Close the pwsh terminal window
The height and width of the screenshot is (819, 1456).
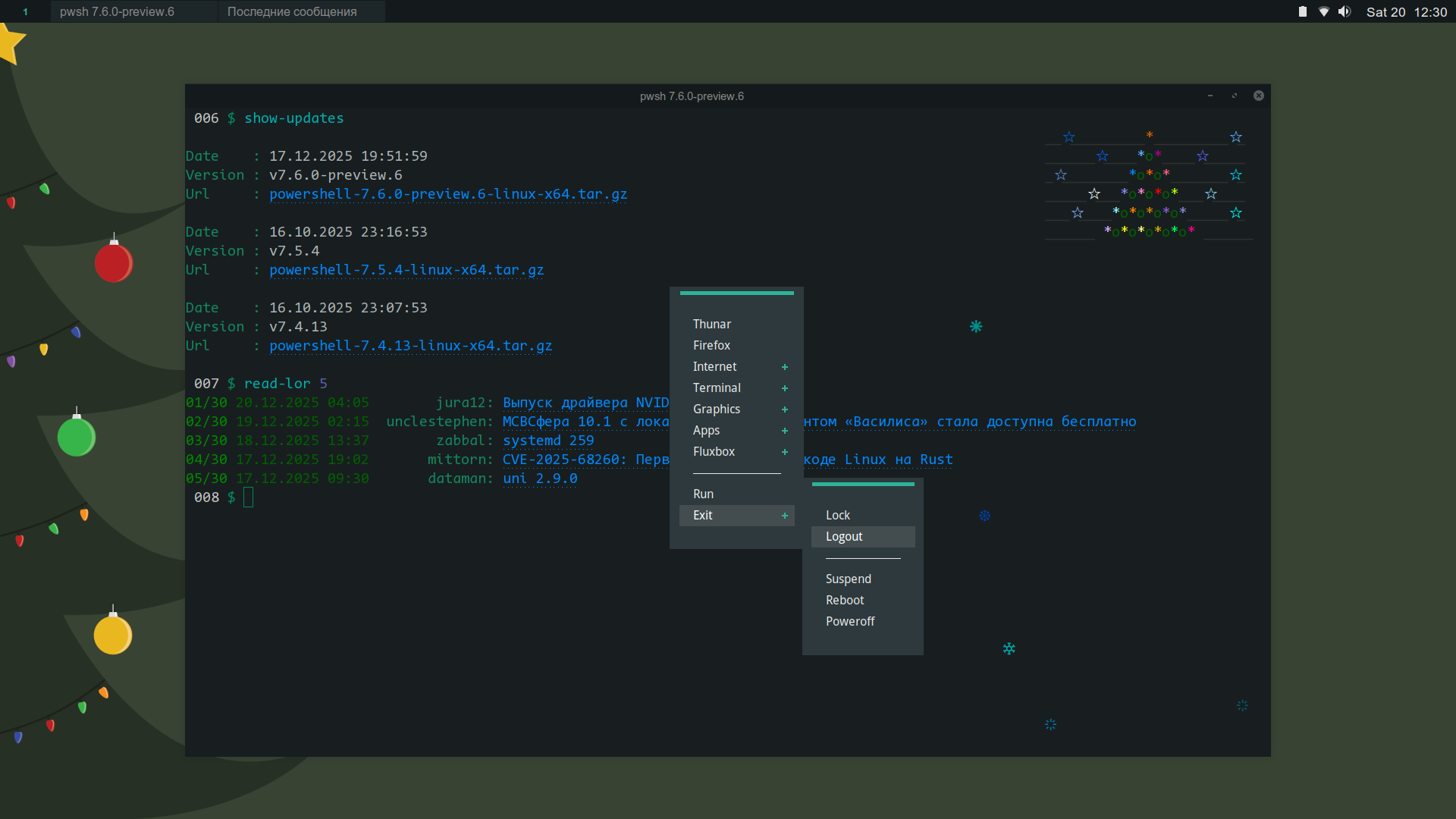pos(1259,96)
